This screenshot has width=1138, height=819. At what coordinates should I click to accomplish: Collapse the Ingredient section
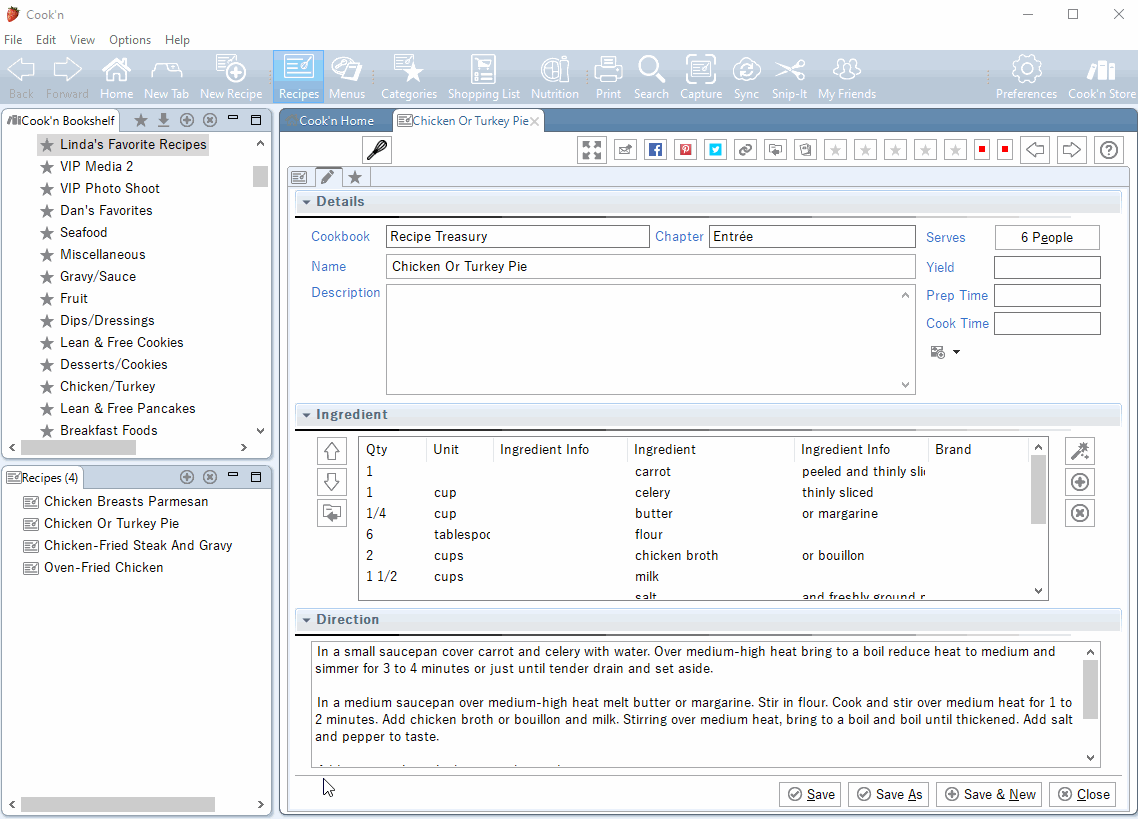306,415
